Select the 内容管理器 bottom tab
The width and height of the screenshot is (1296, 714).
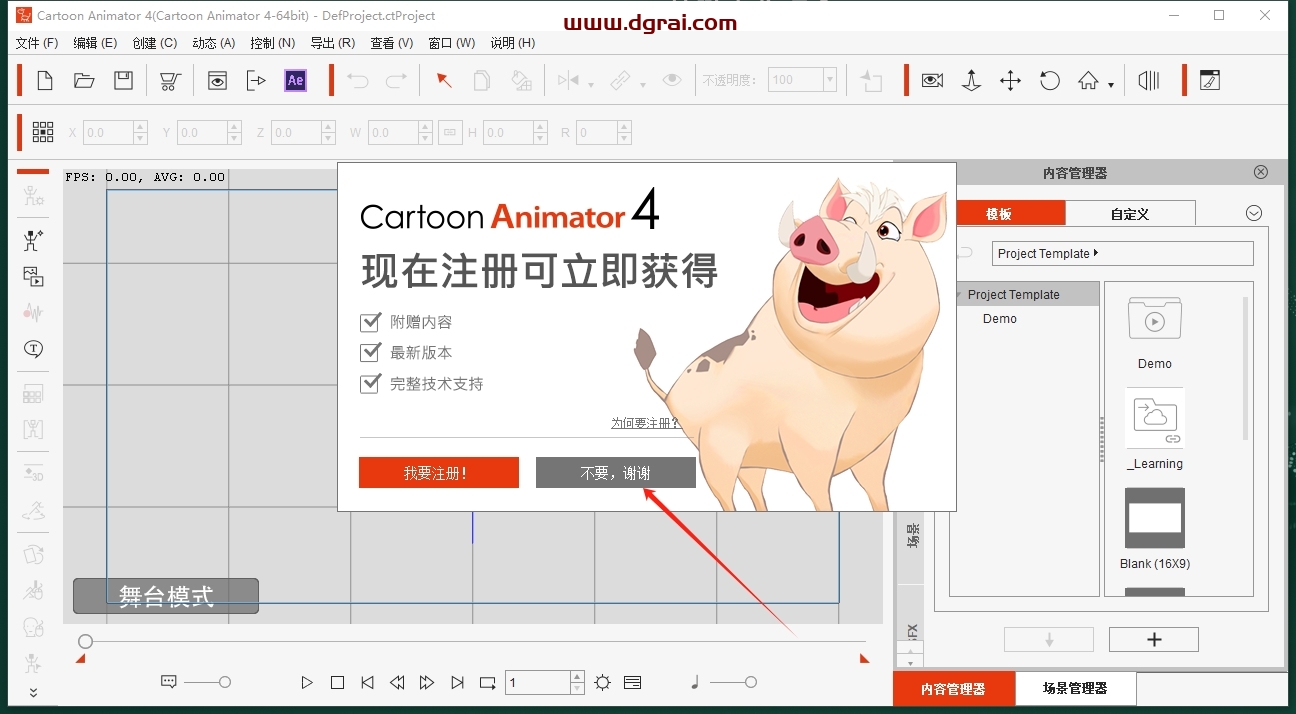[x=953, y=688]
